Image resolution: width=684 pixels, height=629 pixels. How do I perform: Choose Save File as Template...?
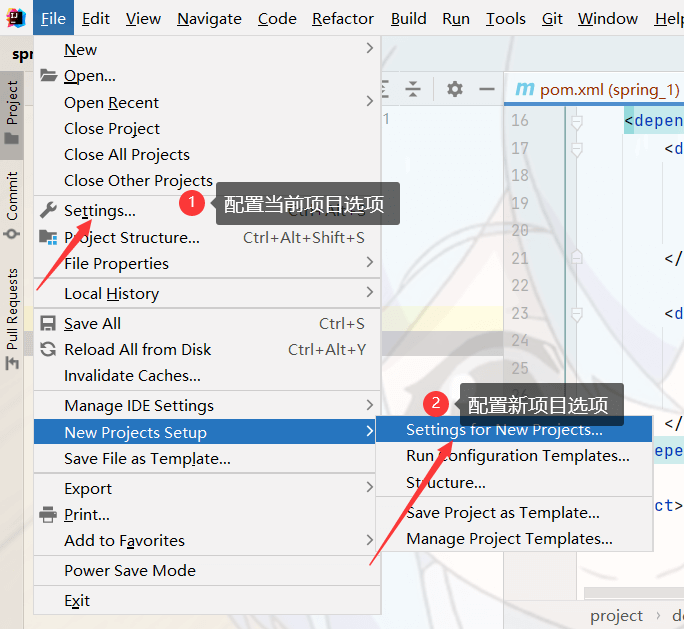click(x=205, y=458)
